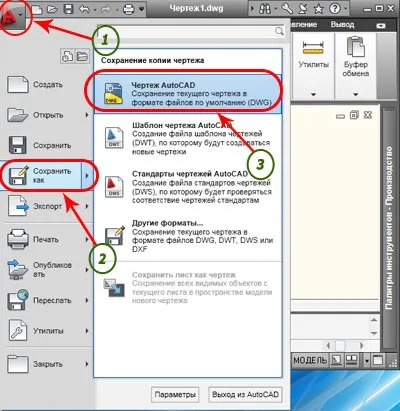Select Печать menu item
This screenshot has height=411, width=400.
(43, 239)
